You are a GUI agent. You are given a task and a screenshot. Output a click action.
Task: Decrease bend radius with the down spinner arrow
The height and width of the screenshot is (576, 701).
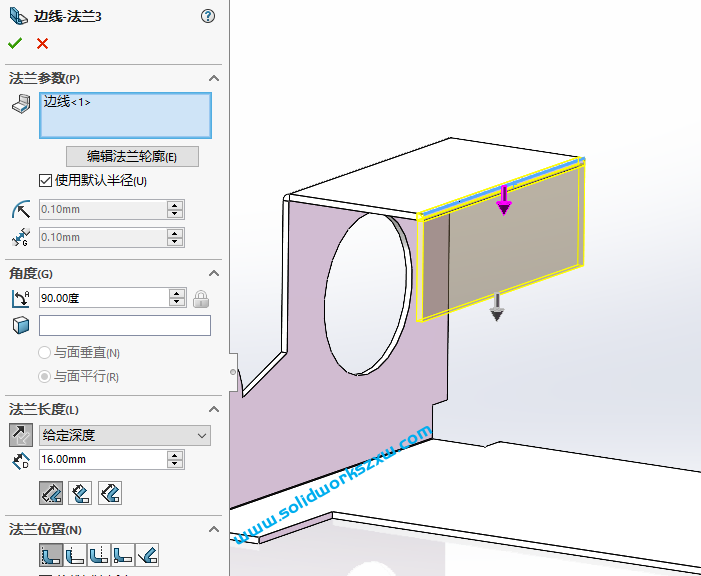pos(175,214)
